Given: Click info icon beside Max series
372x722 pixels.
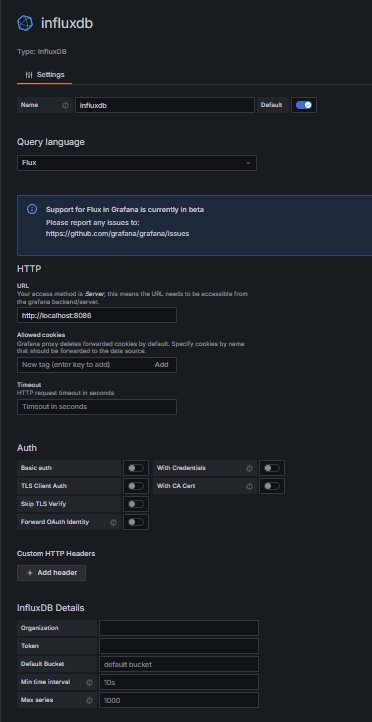Looking at the screenshot, I should (x=89, y=700).
